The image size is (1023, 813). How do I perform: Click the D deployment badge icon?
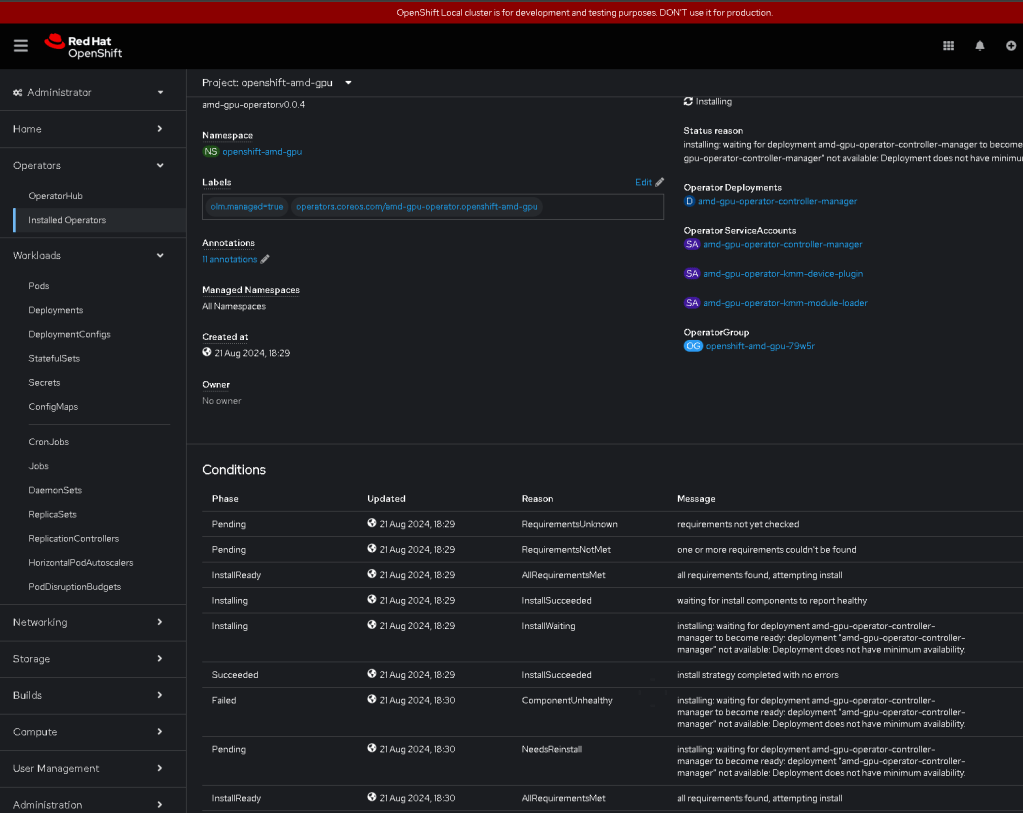(x=689, y=201)
